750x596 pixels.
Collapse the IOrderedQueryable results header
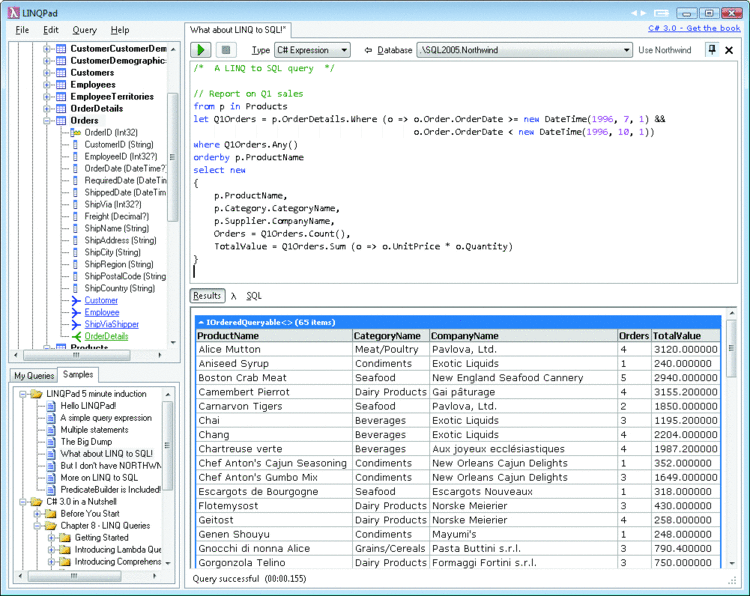point(201,322)
